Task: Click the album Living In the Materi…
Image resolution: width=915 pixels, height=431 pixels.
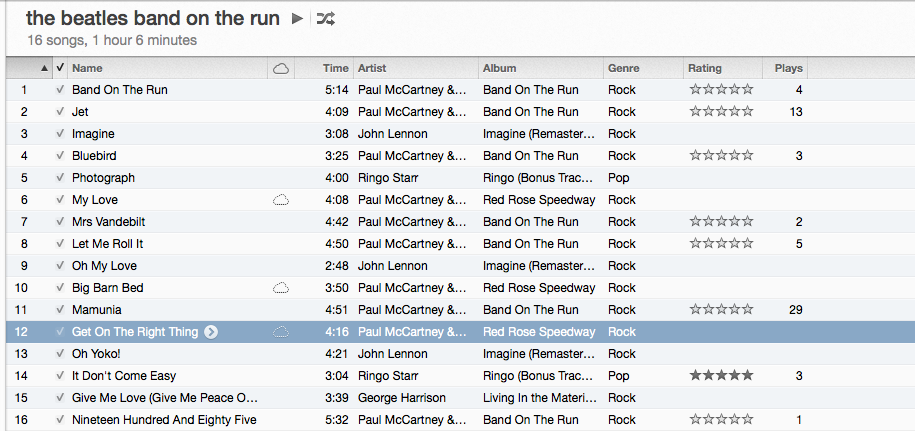Action: [x=540, y=398]
